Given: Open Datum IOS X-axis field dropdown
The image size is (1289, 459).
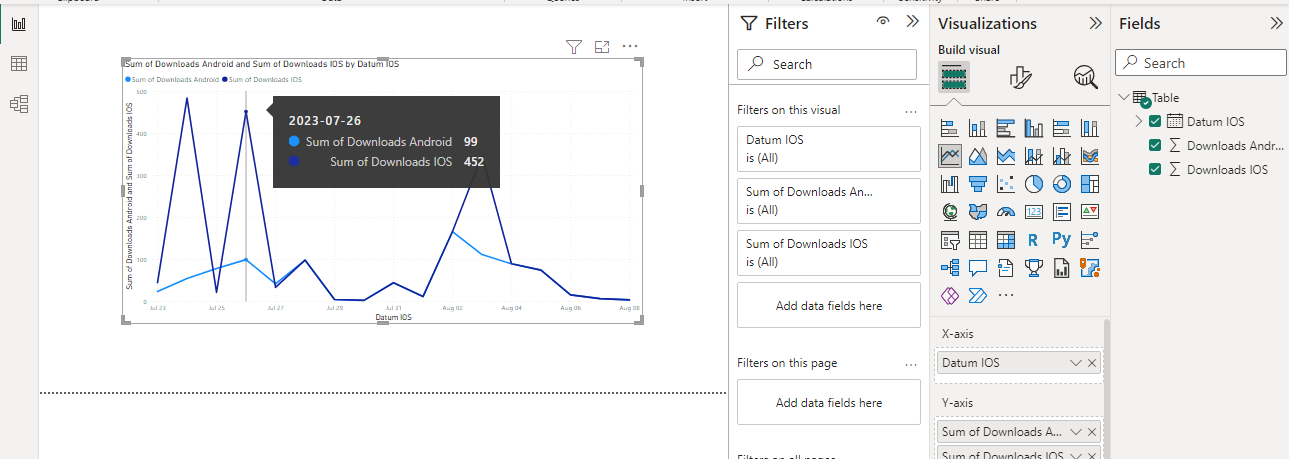Looking at the screenshot, I should click(1075, 363).
